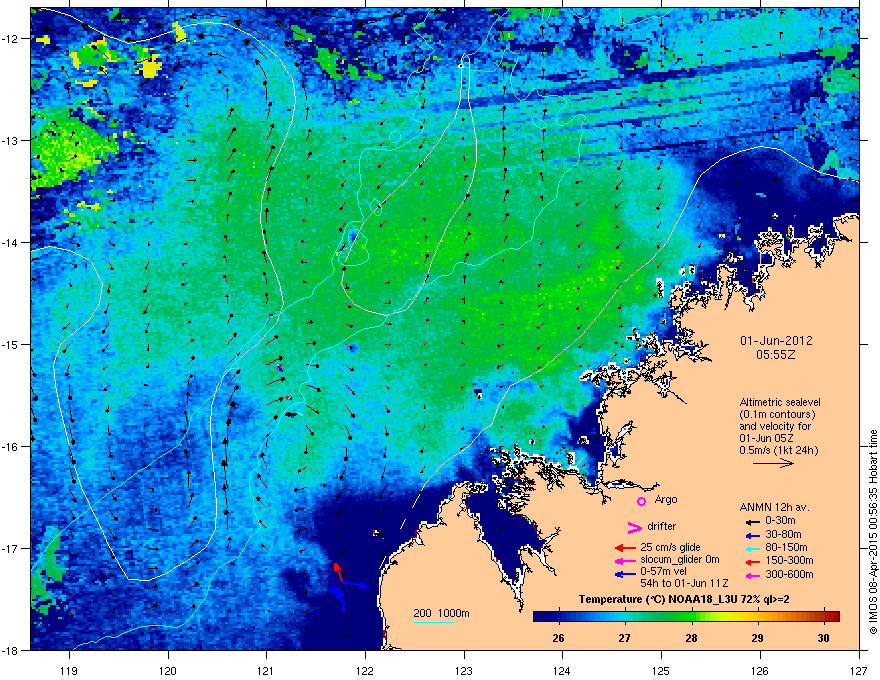Screen dimensions: 880x680
Task: Click the dark red end of temperature color bar
Action: pyautogui.click(x=835, y=617)
